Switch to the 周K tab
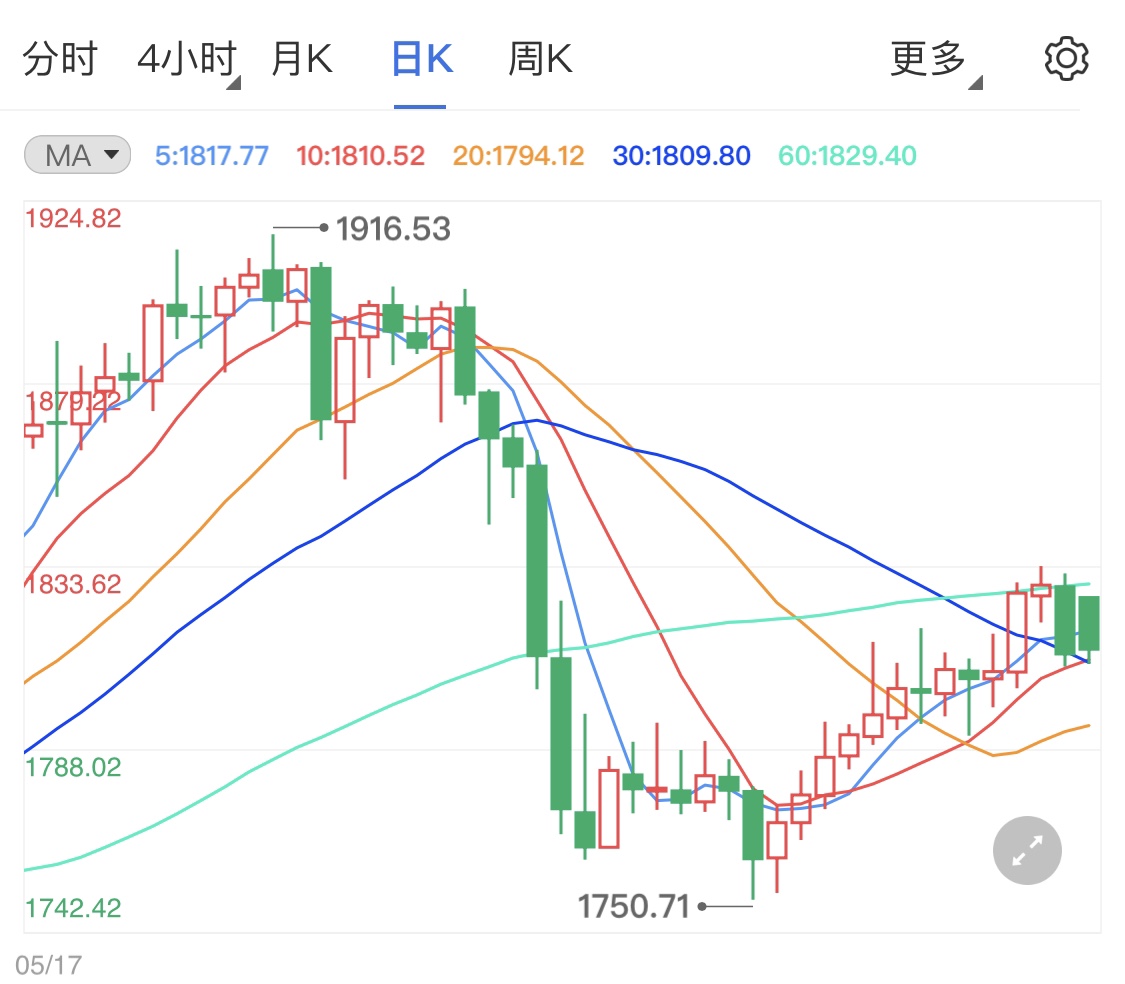Image resolution: width=1125 pixels, height=984 pixels. tap(540, 59)
